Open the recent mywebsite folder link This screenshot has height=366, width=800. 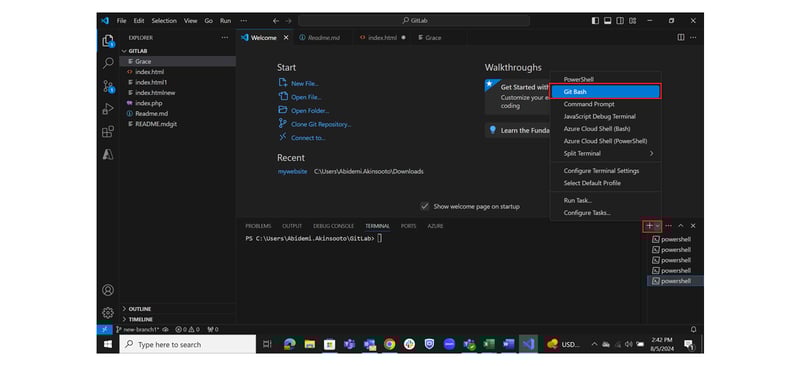(x=292, y=172)
